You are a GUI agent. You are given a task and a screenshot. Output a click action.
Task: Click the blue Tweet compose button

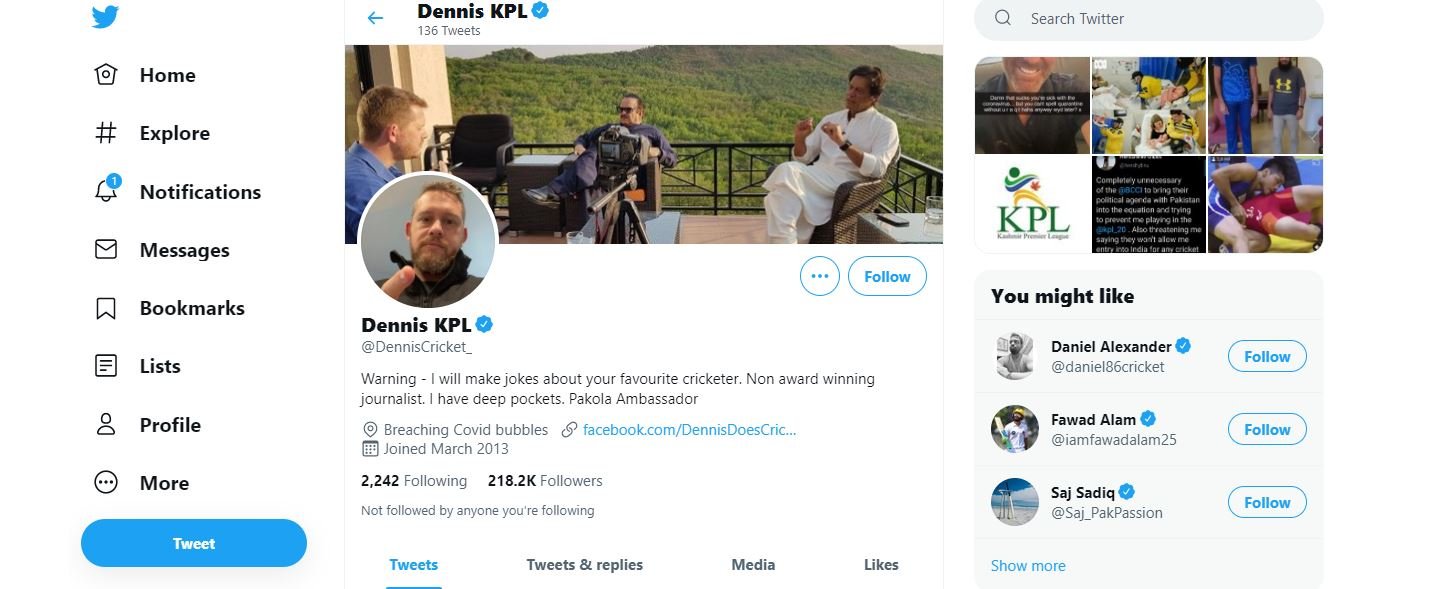coord(194,543)
